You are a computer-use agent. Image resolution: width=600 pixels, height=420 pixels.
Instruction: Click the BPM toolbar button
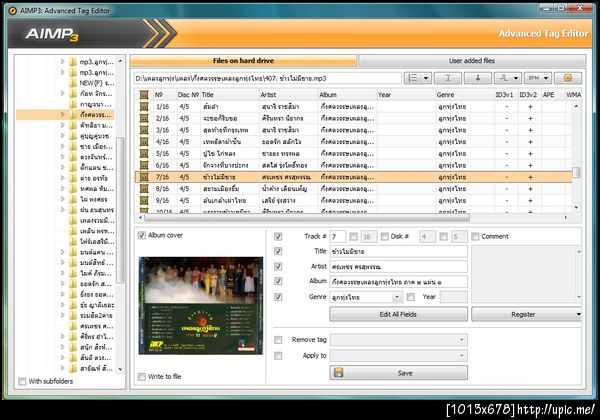point(533,78)
